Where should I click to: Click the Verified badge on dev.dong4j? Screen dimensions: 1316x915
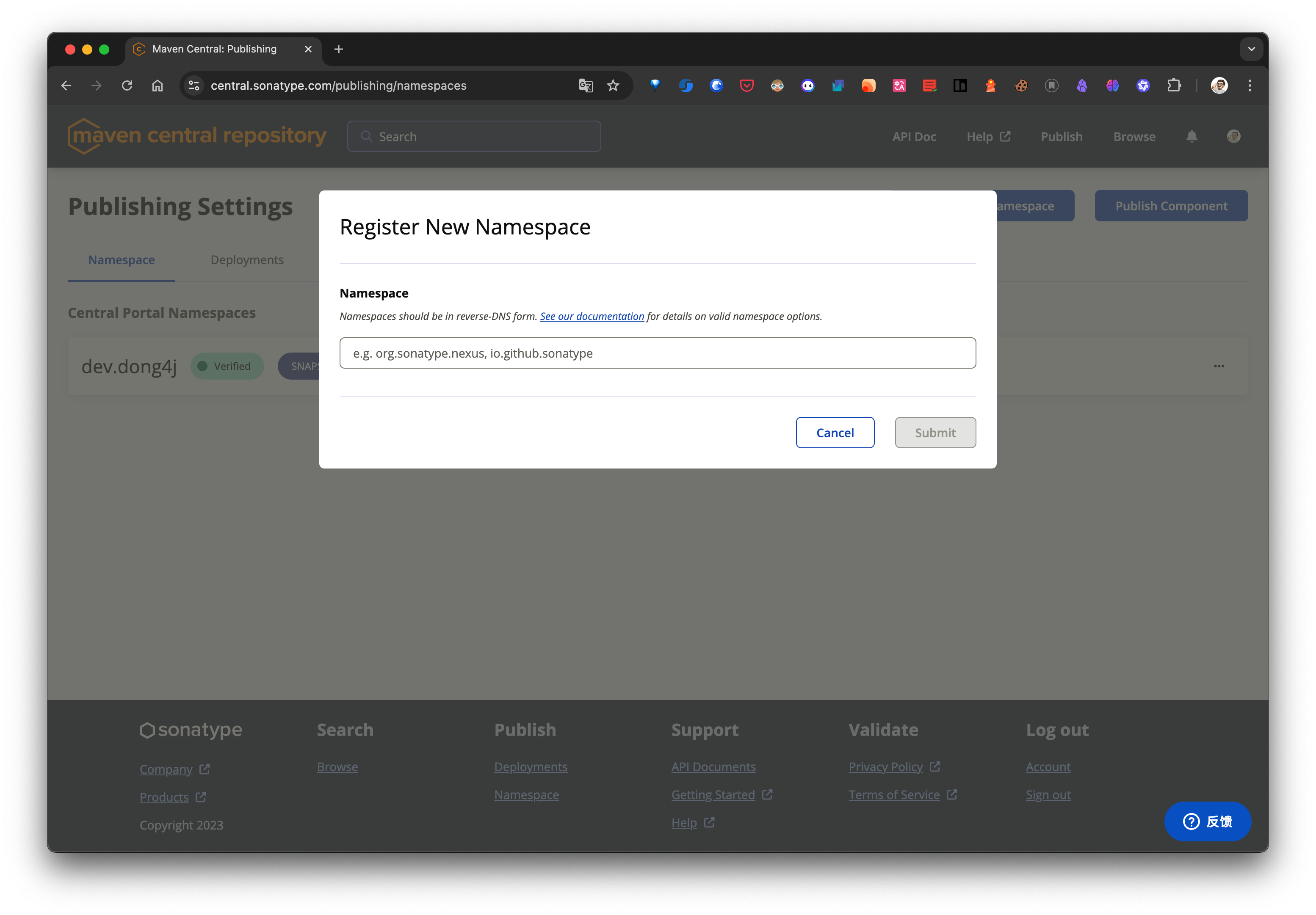click(x=227, y=366)
